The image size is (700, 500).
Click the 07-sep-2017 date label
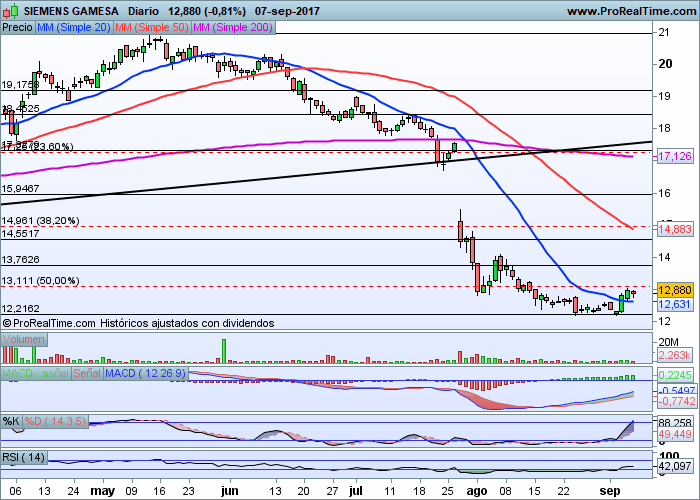(287, 11)
